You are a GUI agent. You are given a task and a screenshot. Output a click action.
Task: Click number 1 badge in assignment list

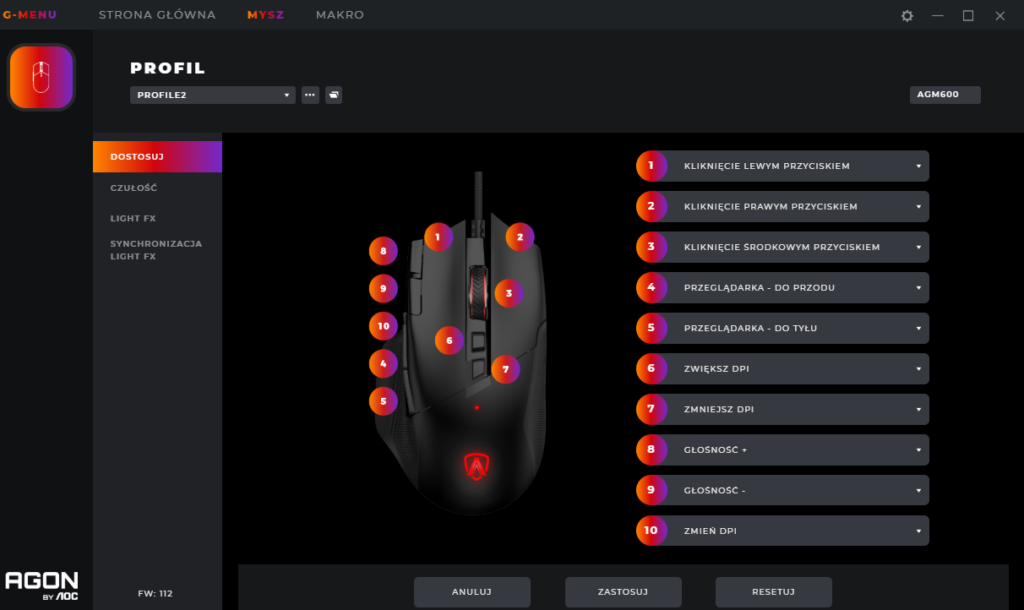(x=651, y=166)
